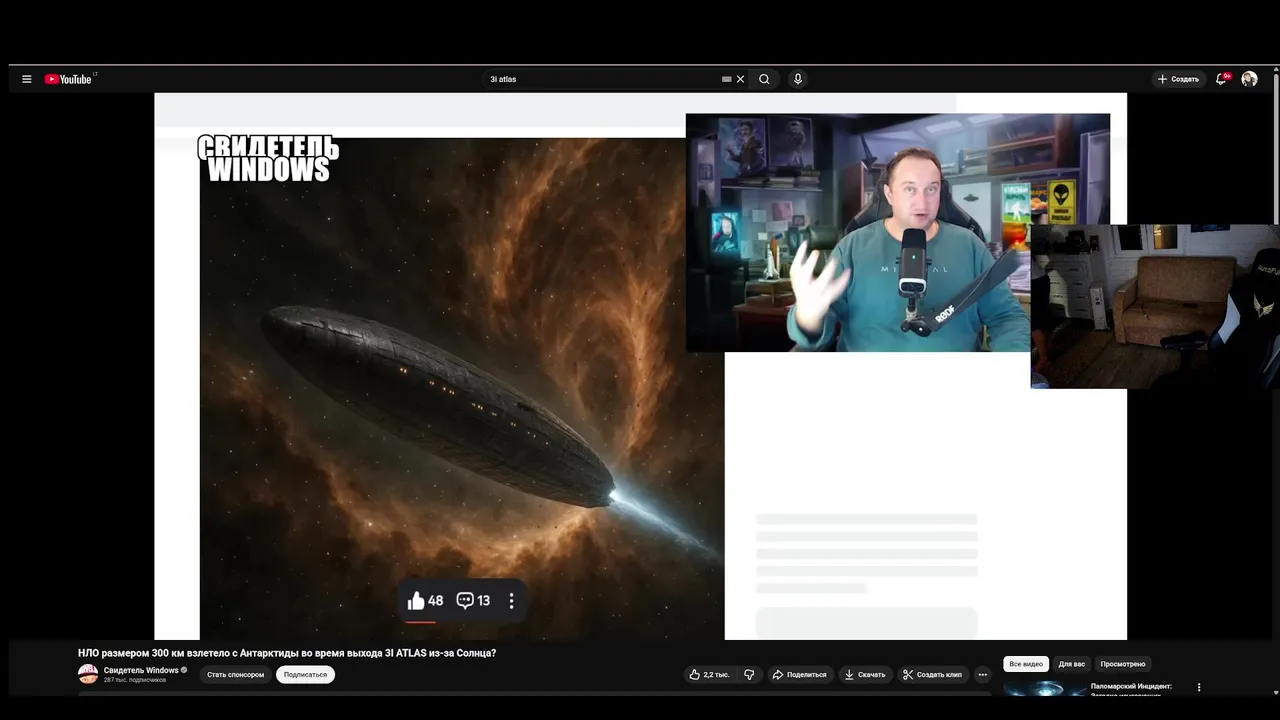Open options for Паломарский Инцидент video

tap(1199, 687)
